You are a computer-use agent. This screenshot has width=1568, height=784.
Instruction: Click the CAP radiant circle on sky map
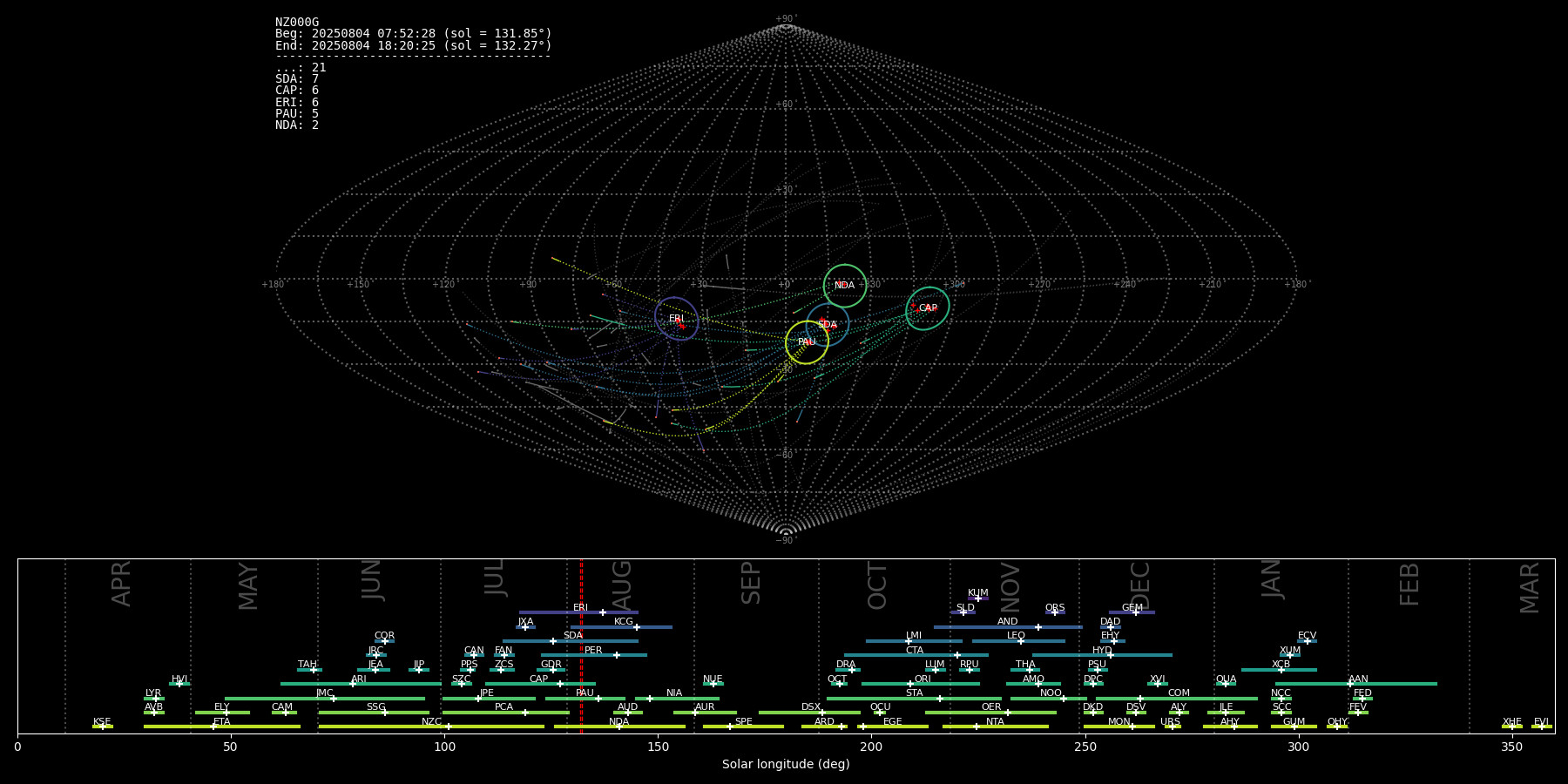(928, 308)
